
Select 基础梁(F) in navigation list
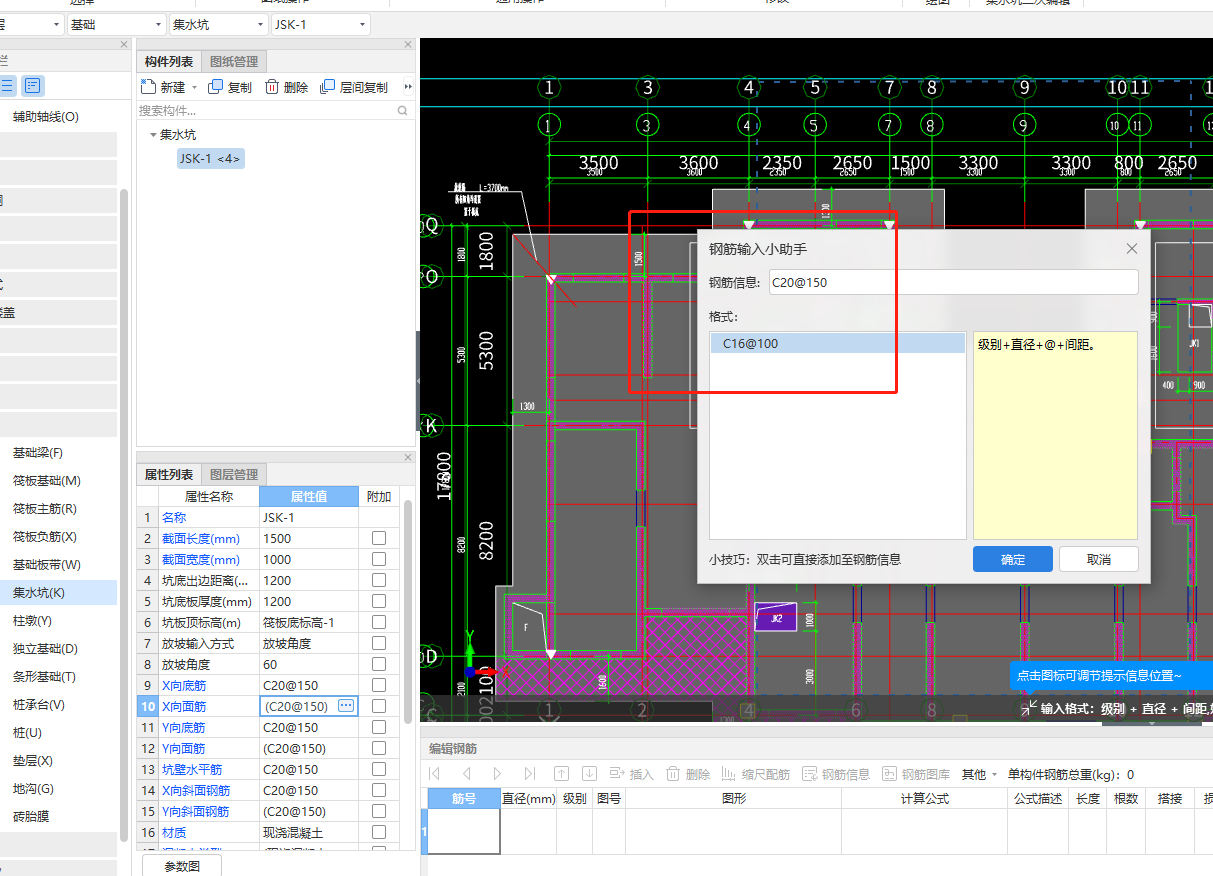click(x=38, y=453)
